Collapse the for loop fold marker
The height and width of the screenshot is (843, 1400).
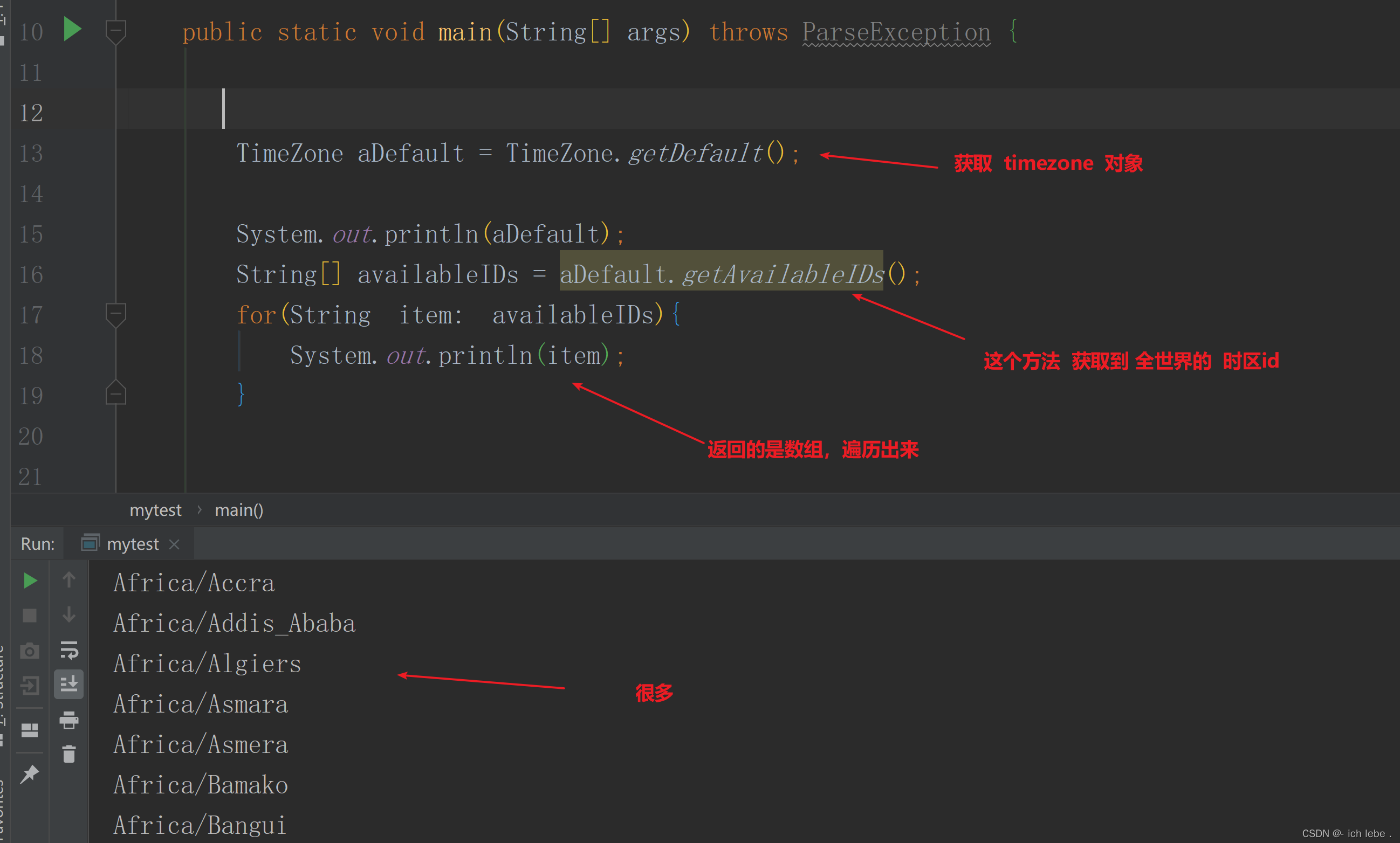point(116,313)
